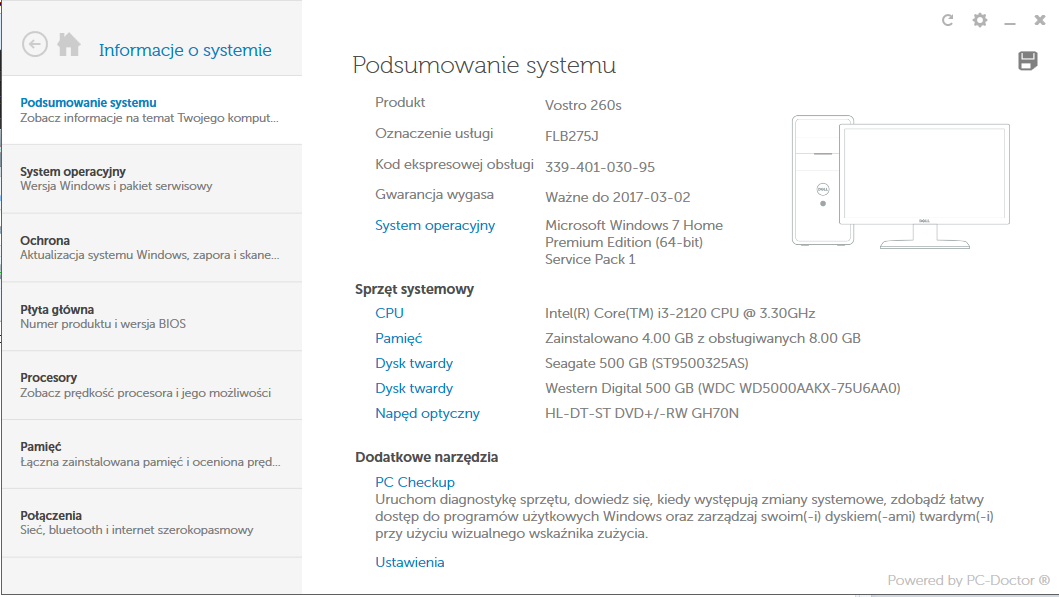
Task: Open the System operacyjny sidebar section
Action: (x=152, y=179)
